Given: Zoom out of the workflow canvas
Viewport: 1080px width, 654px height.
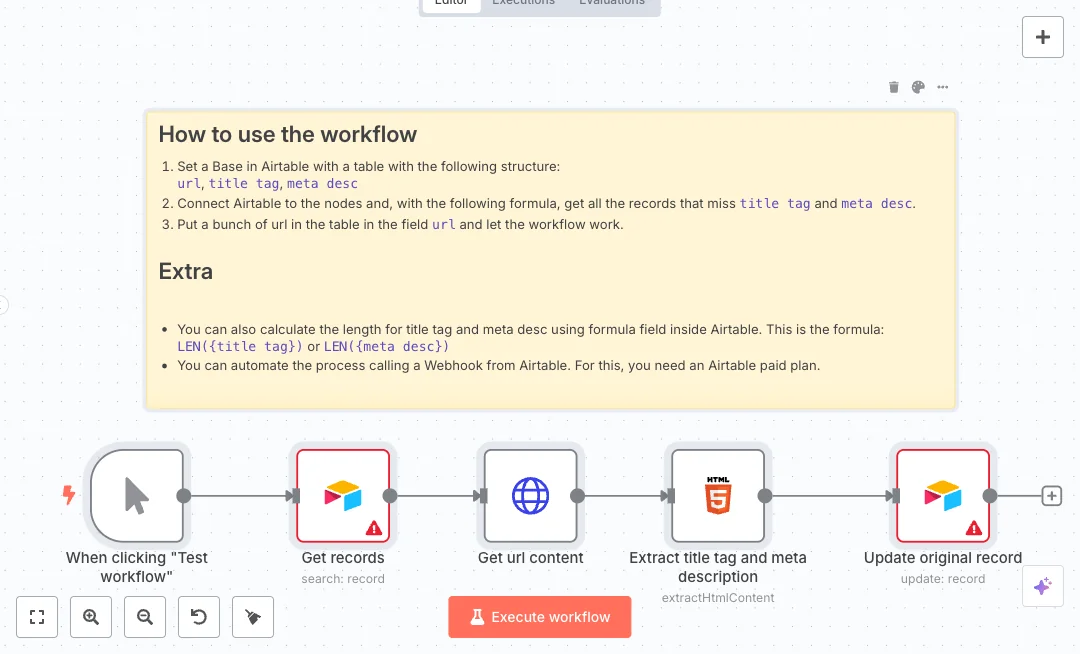Looking at the screenshot, I should coord(145,617).
